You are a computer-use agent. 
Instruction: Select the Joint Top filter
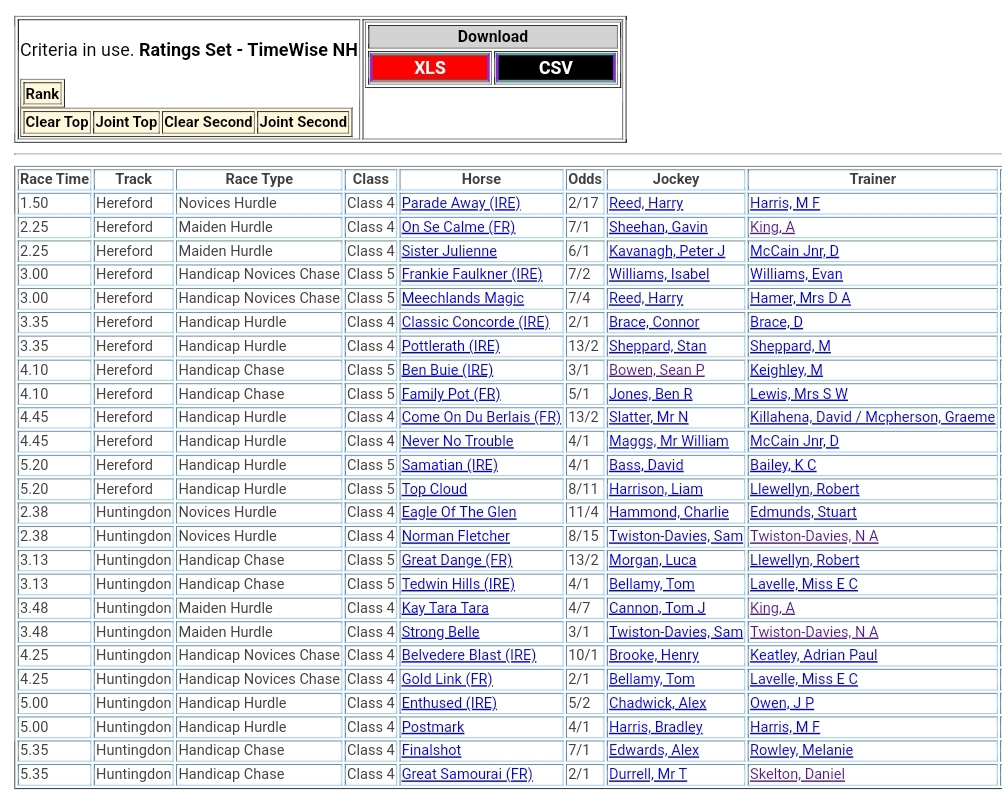click(126, 122)
